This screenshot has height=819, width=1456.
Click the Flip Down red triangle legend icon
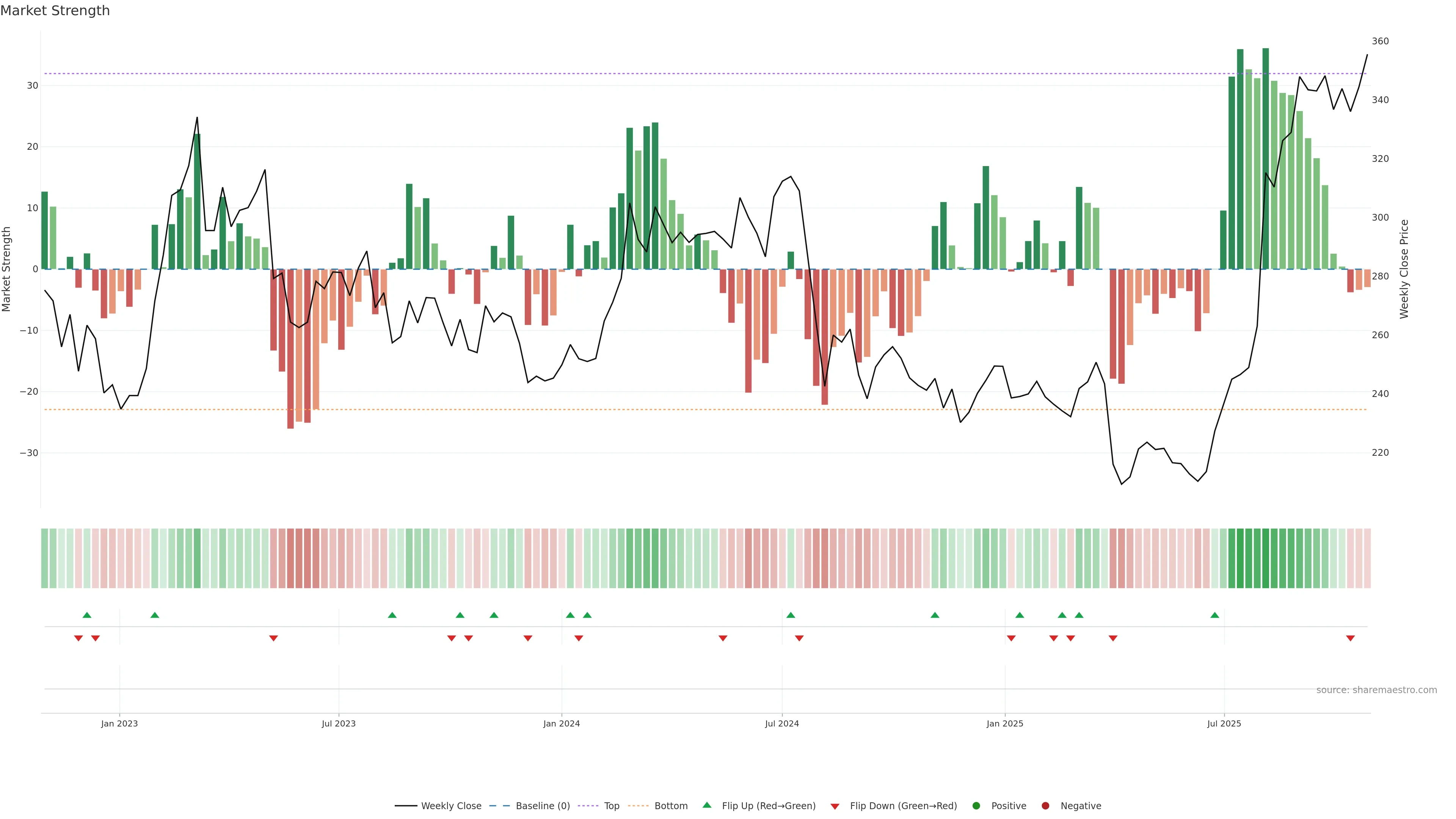(x=835, y=806)
